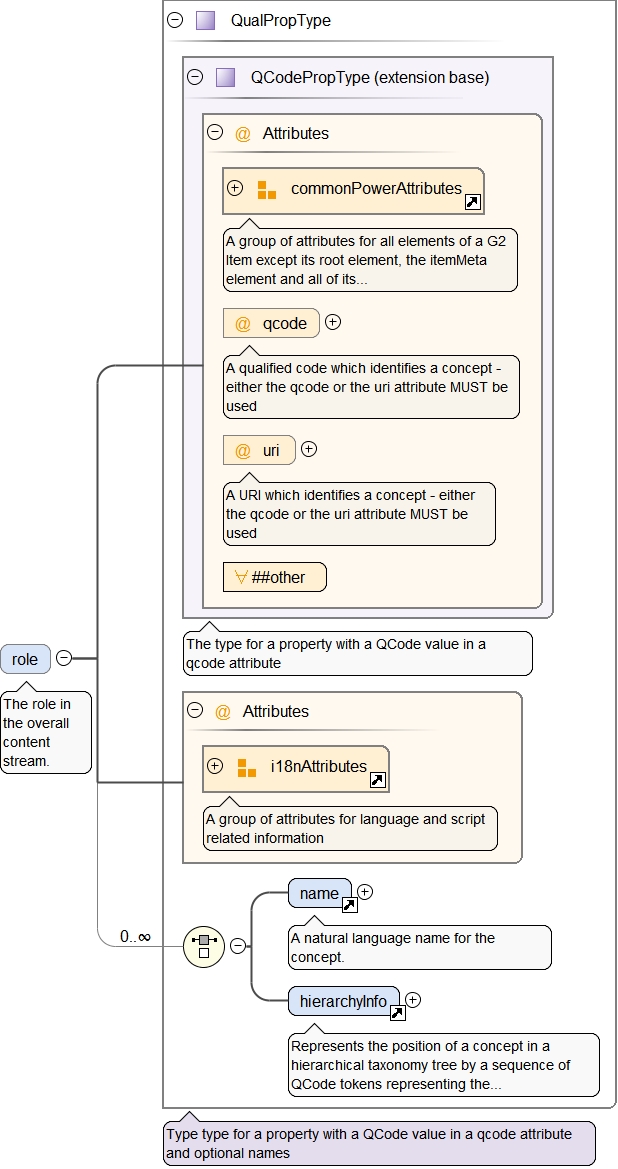The width and height of the screenshot is (618, 1169).
Task: Click the commonPowerAttributes link arrow icon
Action: coord(473,202)
